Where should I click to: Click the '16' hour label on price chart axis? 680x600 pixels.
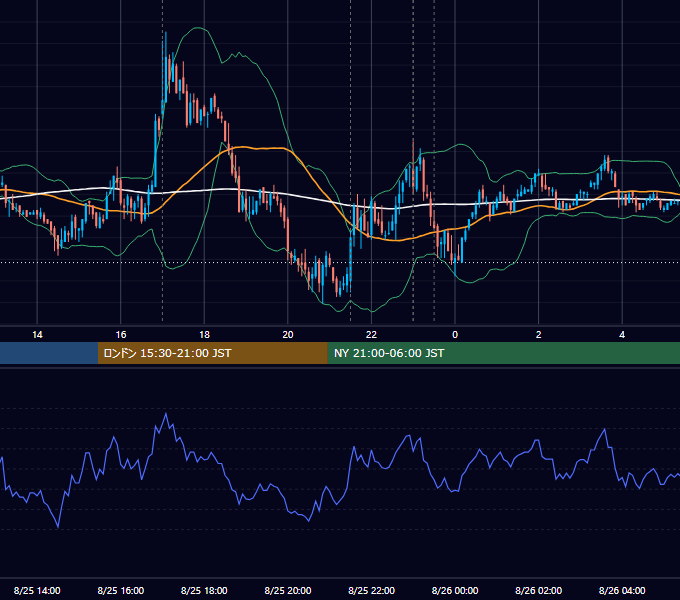click(x=121, y=335)
